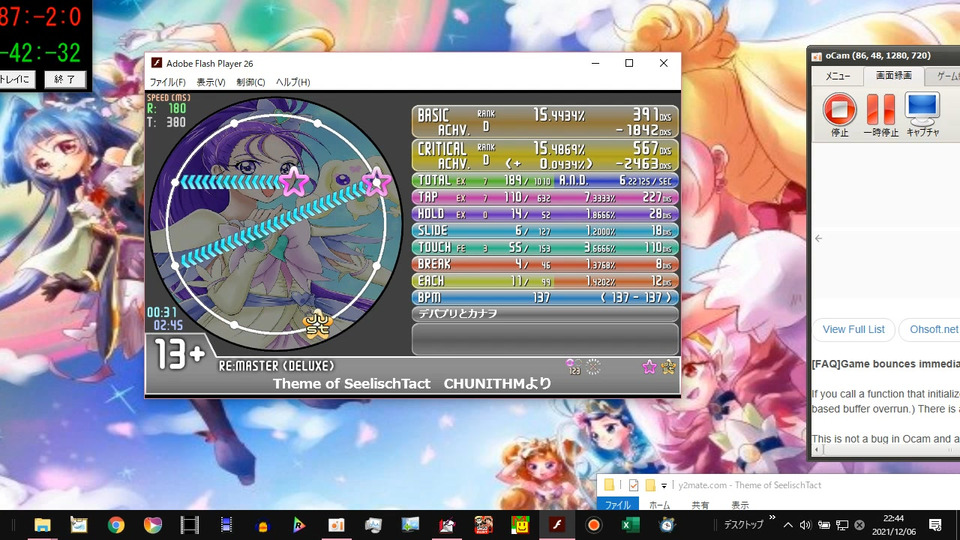
Task: Open the 表示 tab in the Explorer window
Action: (740, 505)
